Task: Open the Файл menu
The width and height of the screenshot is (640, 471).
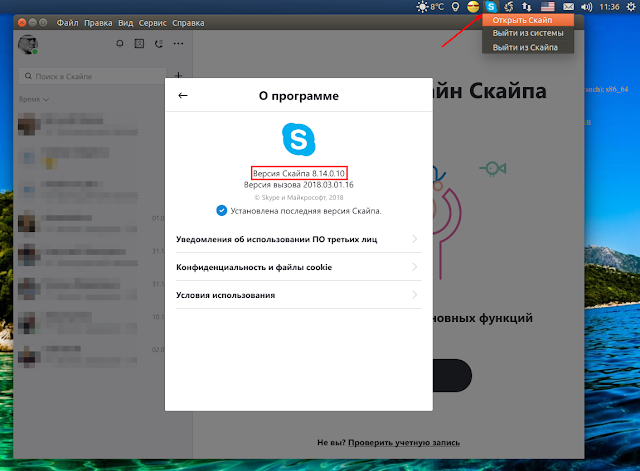Action: point(67,23)
